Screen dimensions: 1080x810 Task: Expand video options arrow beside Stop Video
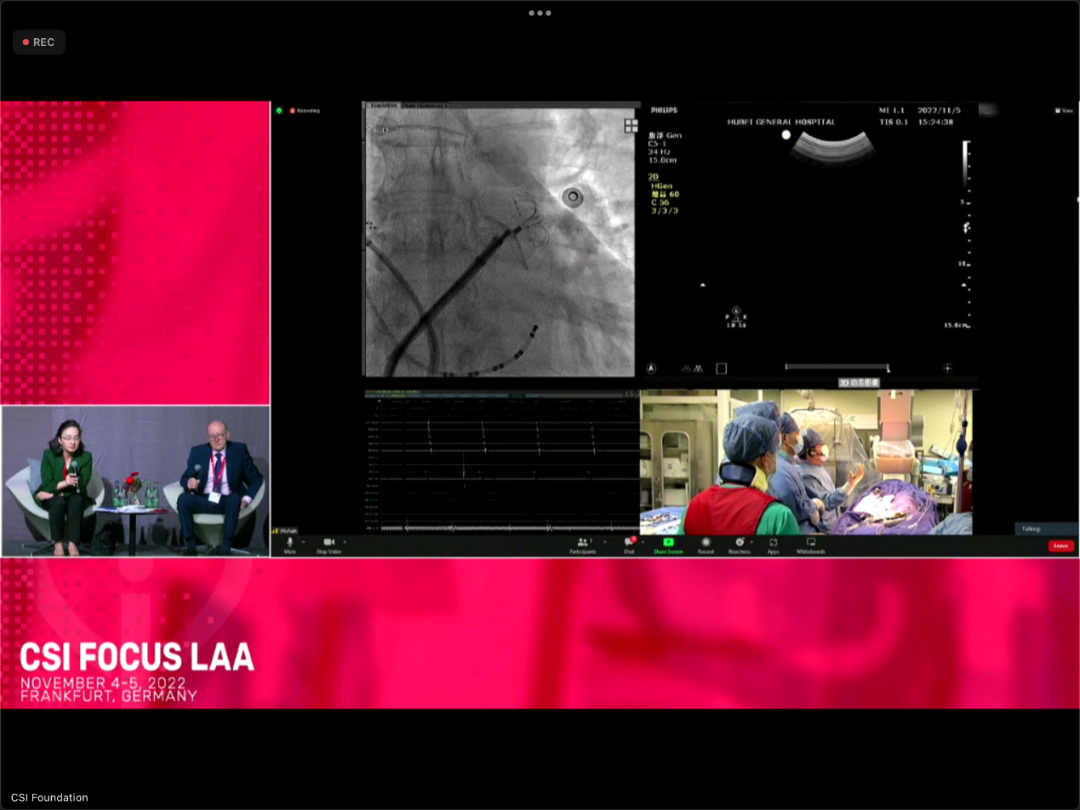click(345, 541)
